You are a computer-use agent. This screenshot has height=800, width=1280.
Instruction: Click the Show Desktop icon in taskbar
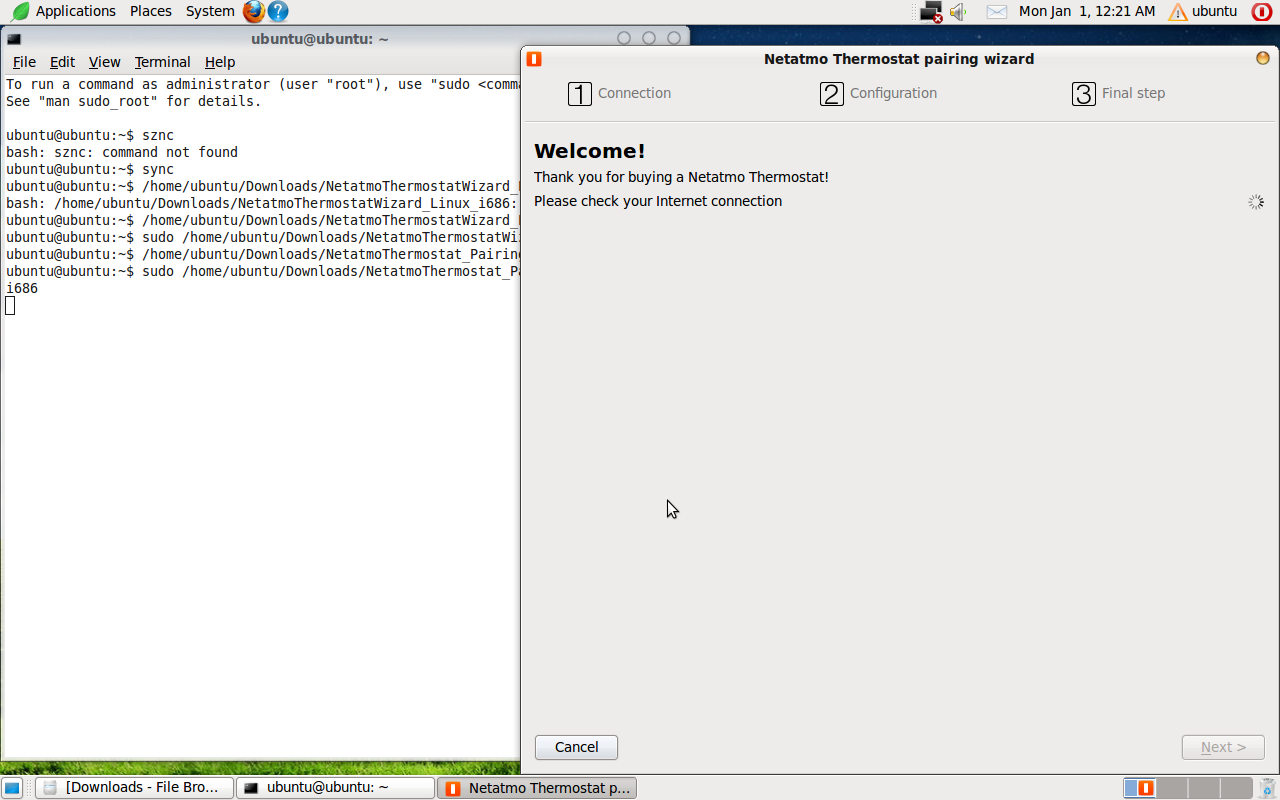click(x=12, y=788)
